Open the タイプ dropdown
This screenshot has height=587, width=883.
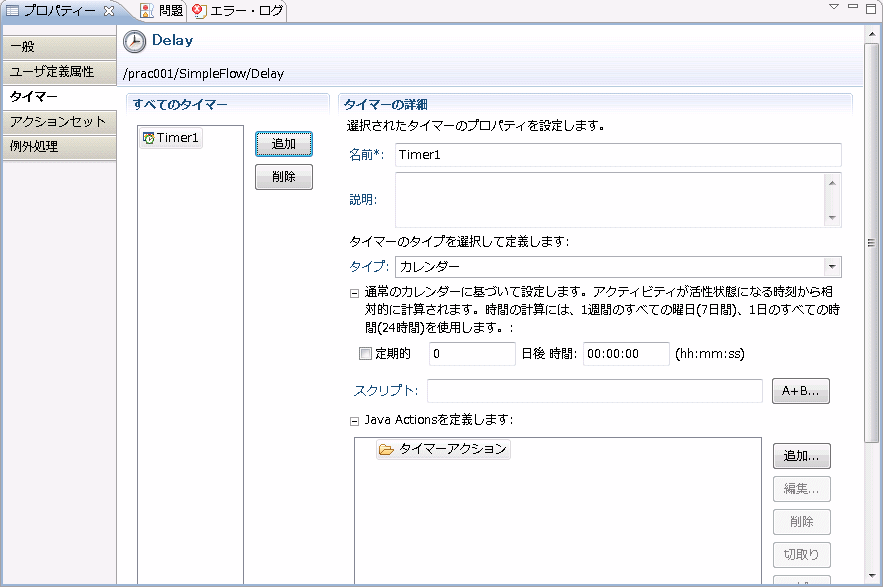(x=831, y=267)
